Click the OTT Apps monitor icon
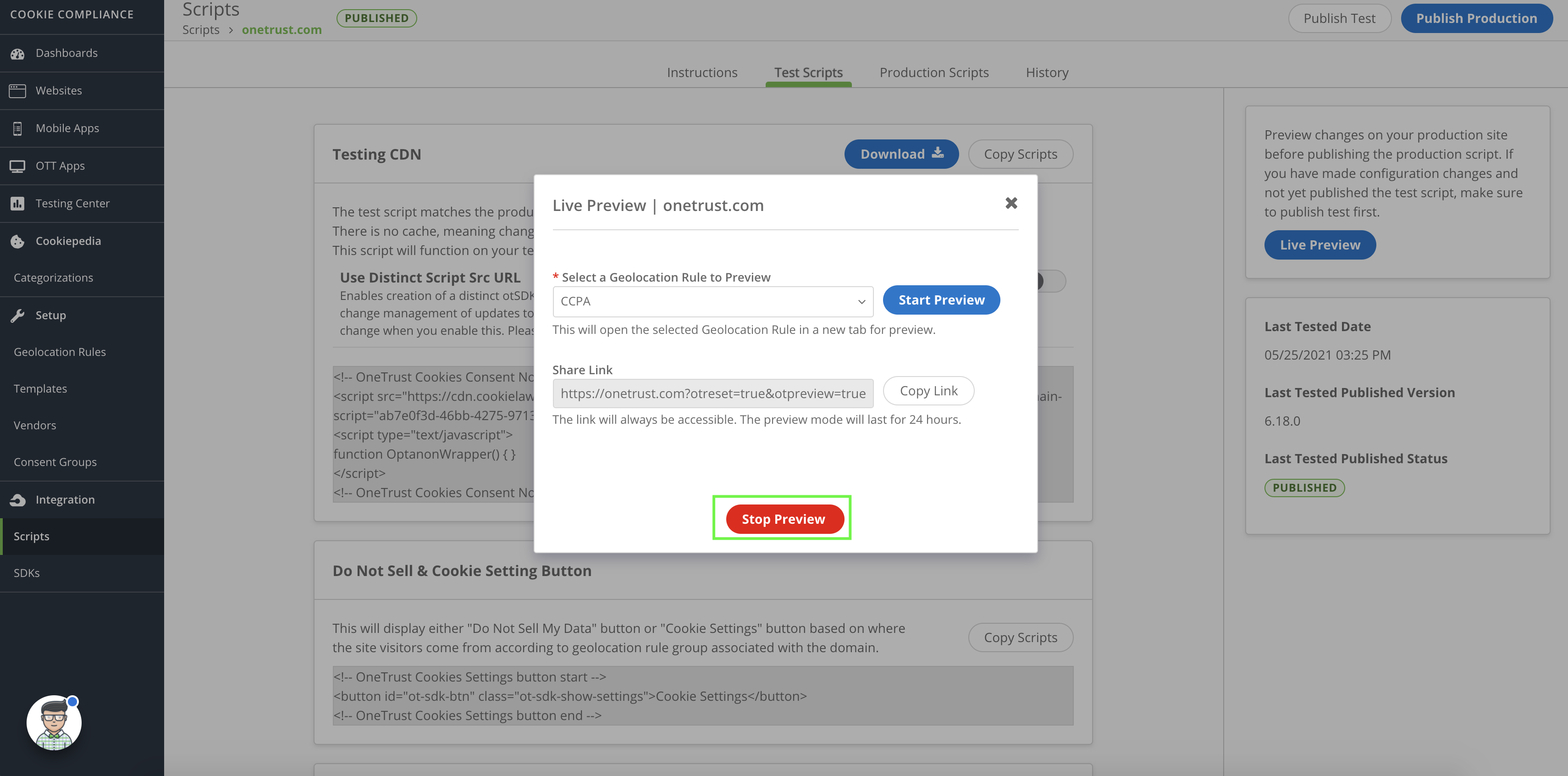Screen dimensions: 1568x776 click(x=18, y=166)
